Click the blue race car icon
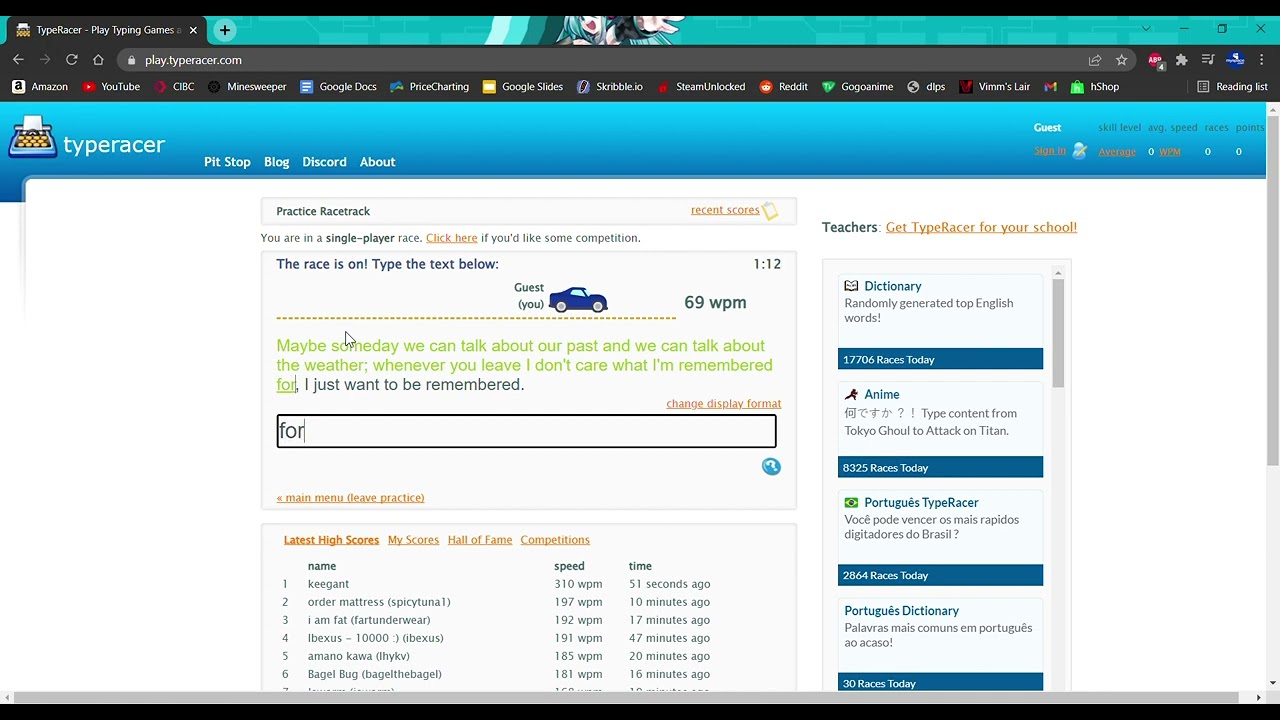The image size is (1280, 720). [578, 300]
